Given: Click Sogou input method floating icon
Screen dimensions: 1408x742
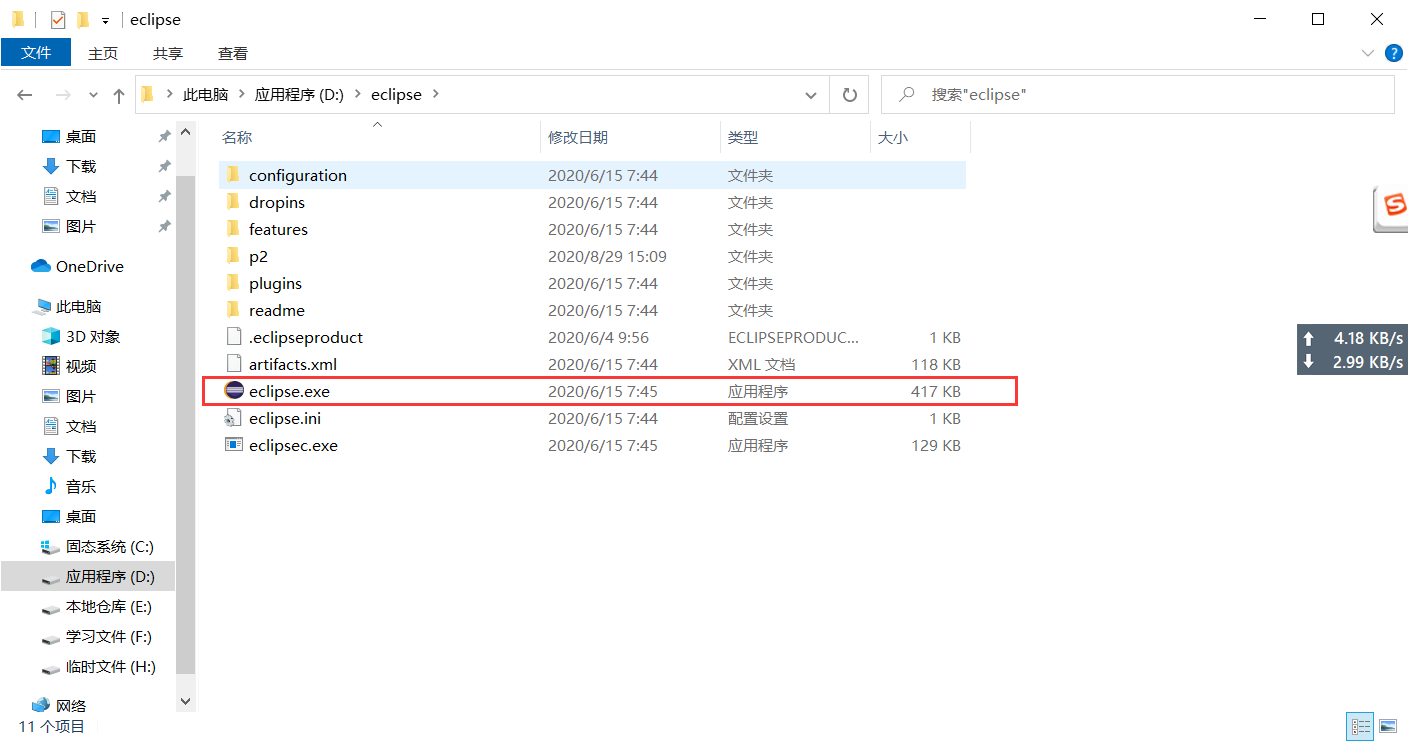Looking at the screenshot, I should click(1392, 209).
